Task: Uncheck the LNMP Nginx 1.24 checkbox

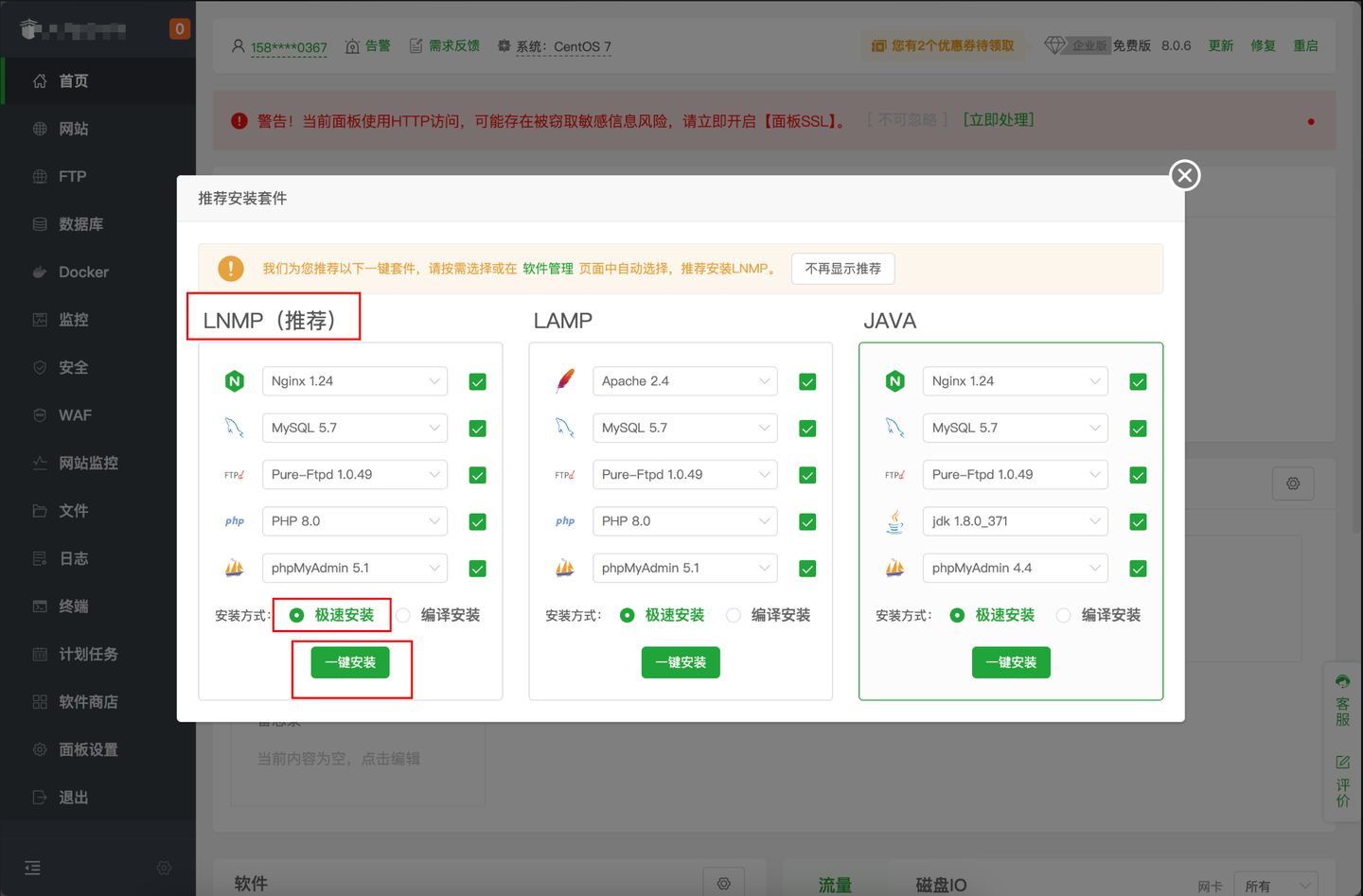Action: pyautogui.click(x=478, y=381)
